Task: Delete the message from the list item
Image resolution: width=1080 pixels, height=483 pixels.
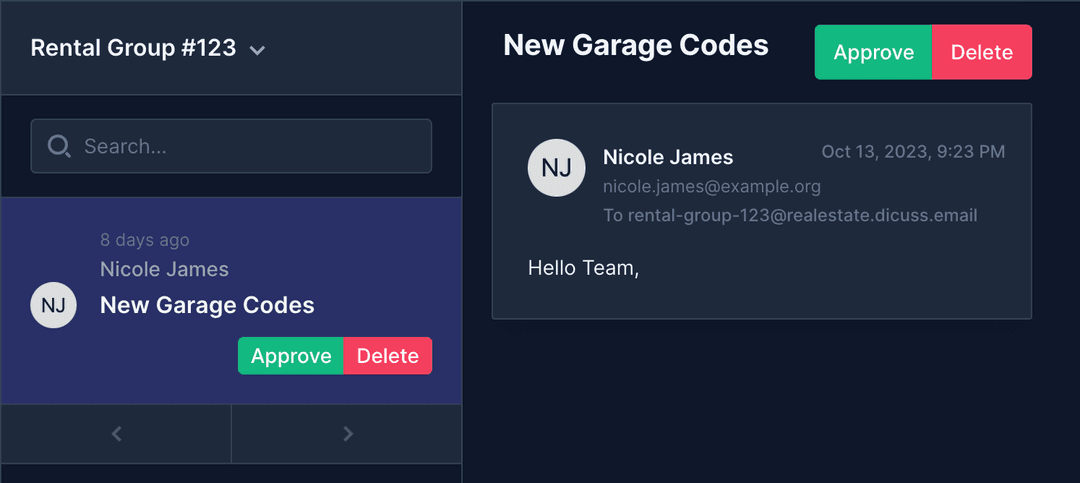Action: pyautogui.click(x=388, y=356)
